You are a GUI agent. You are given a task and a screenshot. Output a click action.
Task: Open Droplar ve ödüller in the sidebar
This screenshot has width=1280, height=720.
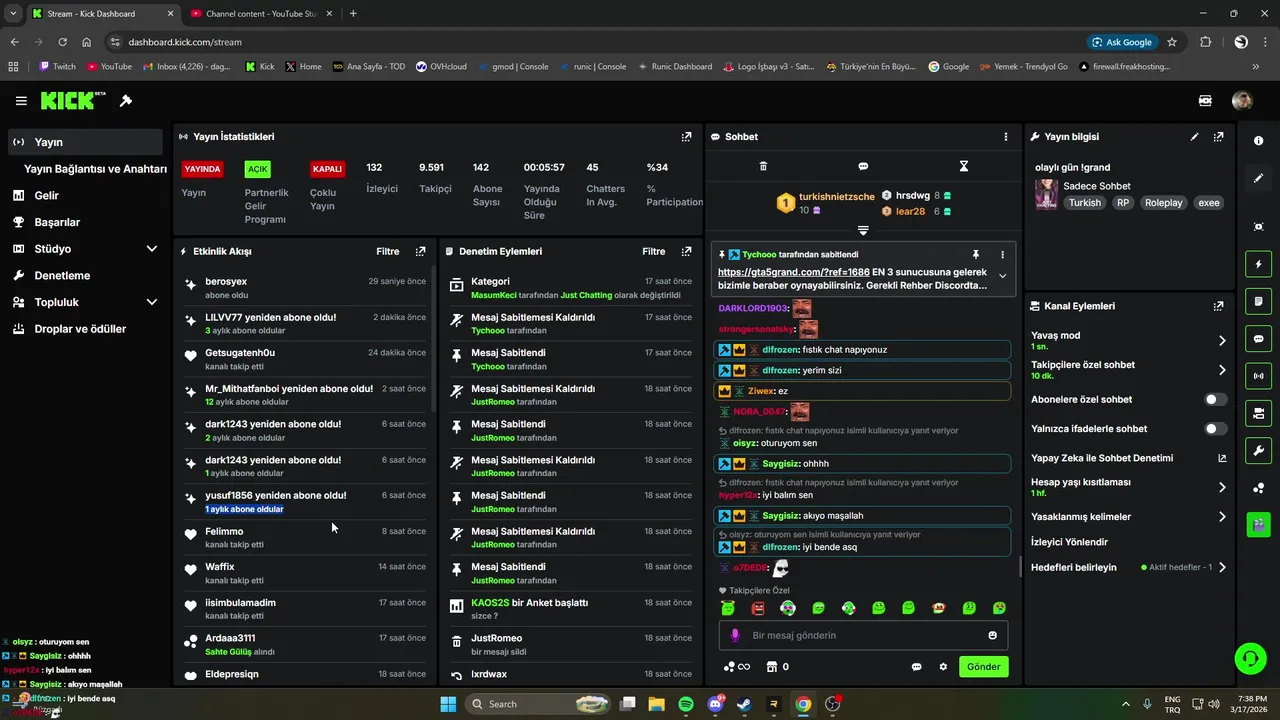coord(85,329)
